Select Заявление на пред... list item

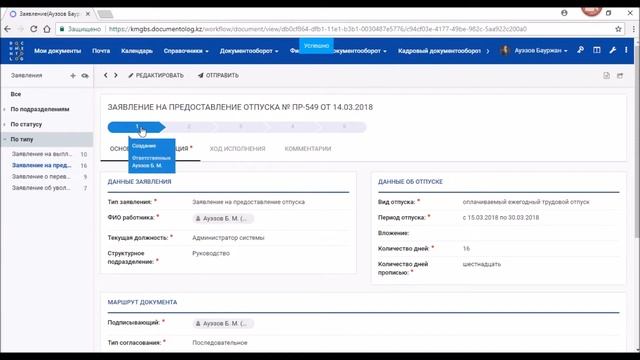(x=41, y=165)
